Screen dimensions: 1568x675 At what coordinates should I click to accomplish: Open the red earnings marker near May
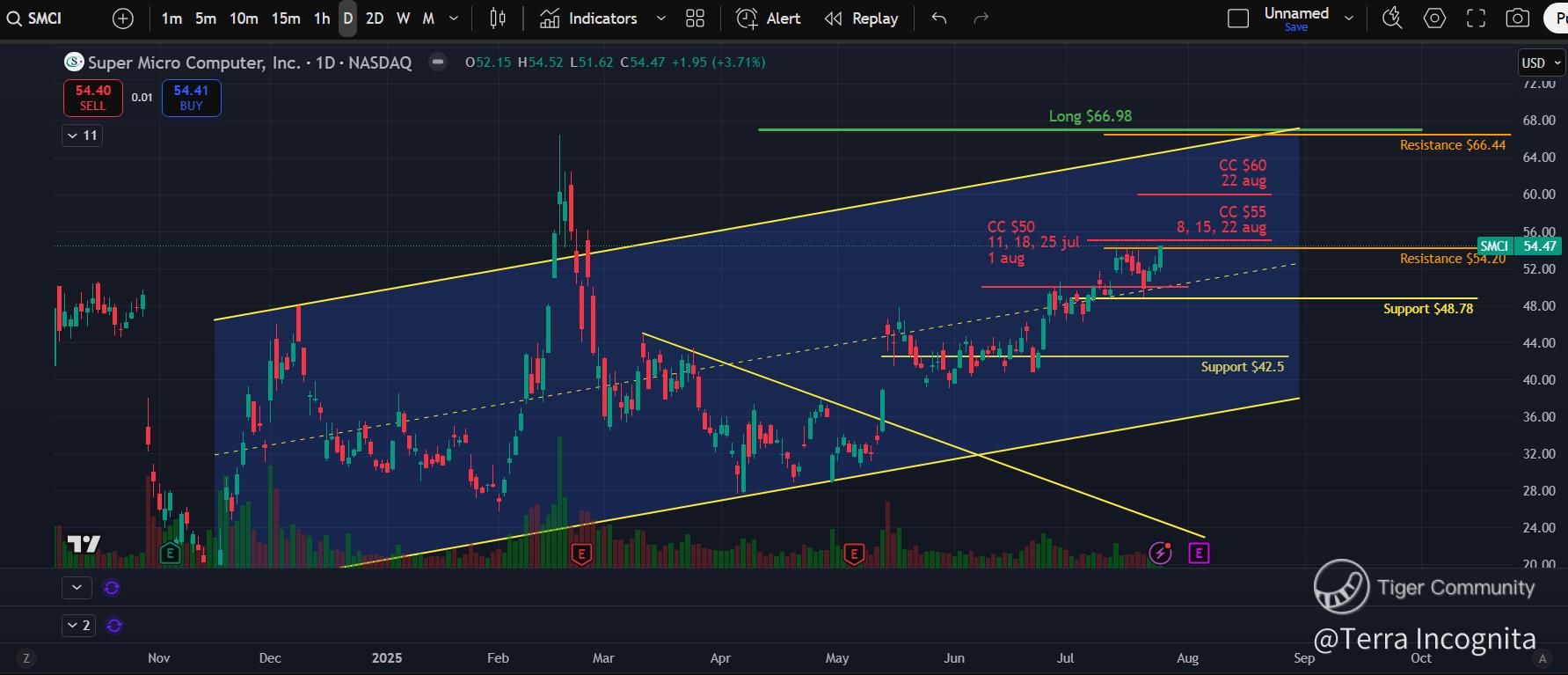point(854,554)
